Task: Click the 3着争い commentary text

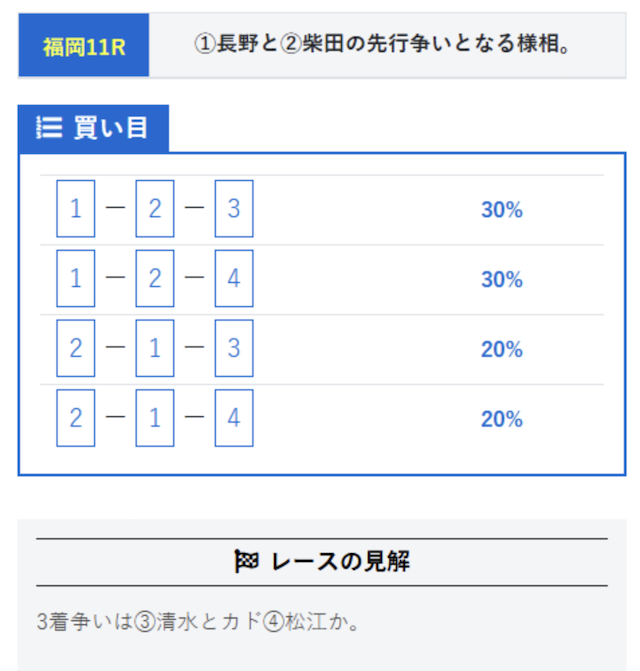Action: [197, 621]
